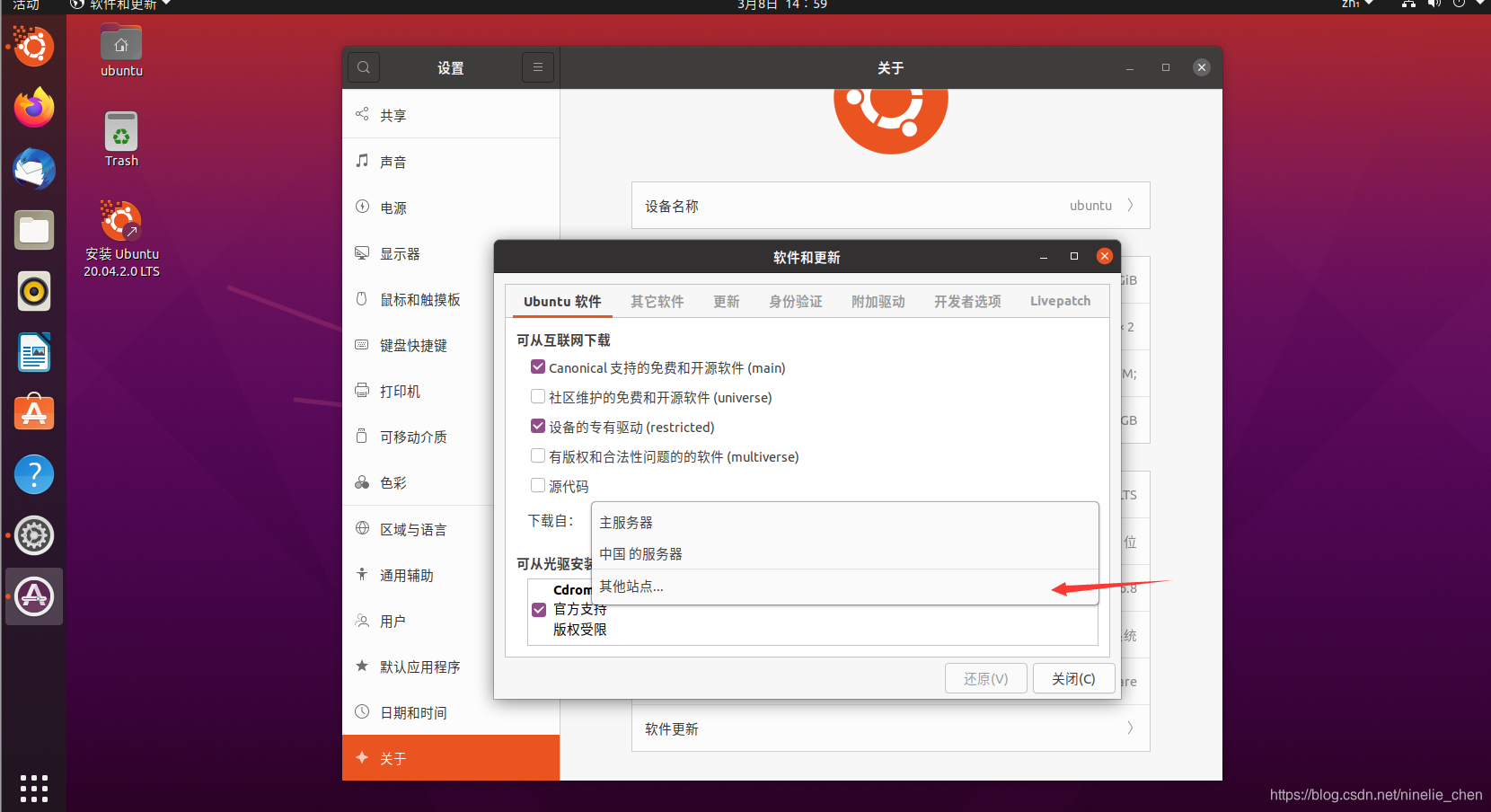Choose 主服务器 from the download list

pos(844,522)
